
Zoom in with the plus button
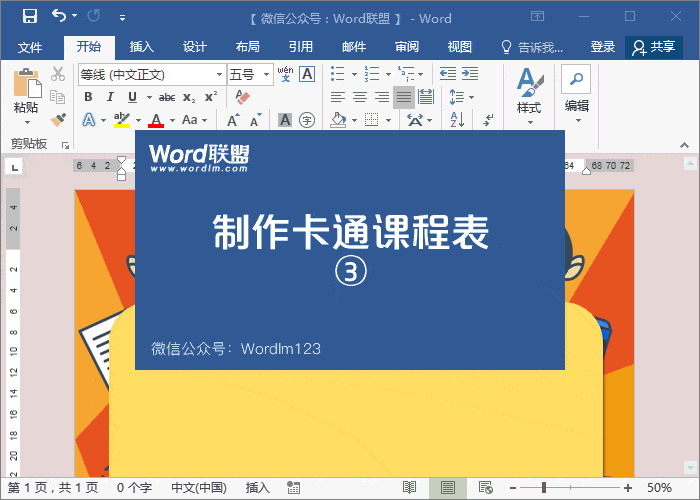pyautogui.click(x=628, y=488)
